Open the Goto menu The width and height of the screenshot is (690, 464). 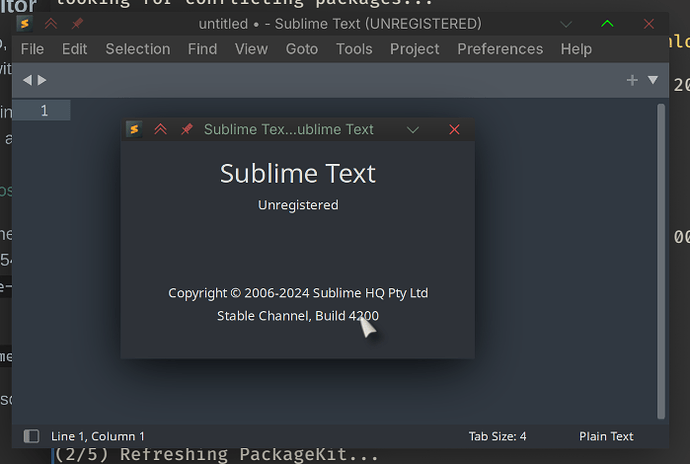pyautogui.click(x=301, y=49)
